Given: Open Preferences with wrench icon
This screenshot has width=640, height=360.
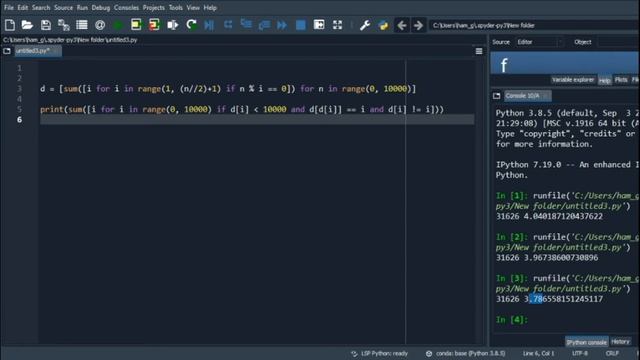Looking at the screenshot, I should tap(365, 25).
